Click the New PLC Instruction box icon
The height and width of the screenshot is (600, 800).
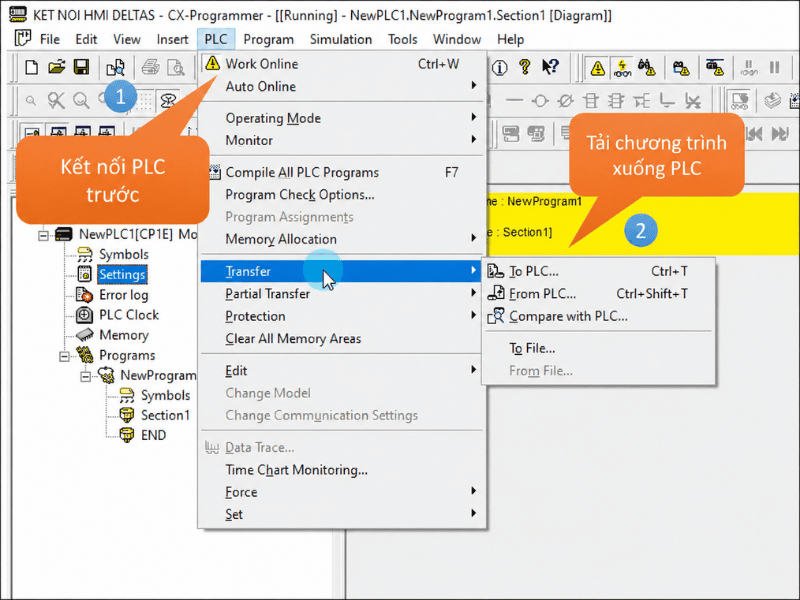click(x=590, y=101)
